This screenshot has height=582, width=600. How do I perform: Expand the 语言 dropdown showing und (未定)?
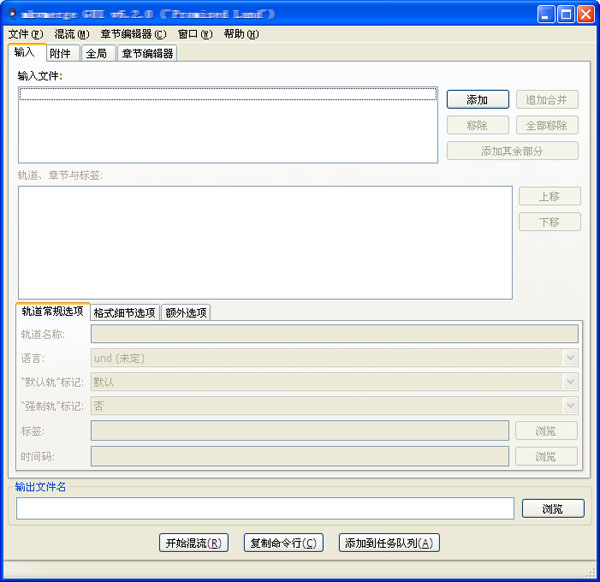[x=334, y=358]
